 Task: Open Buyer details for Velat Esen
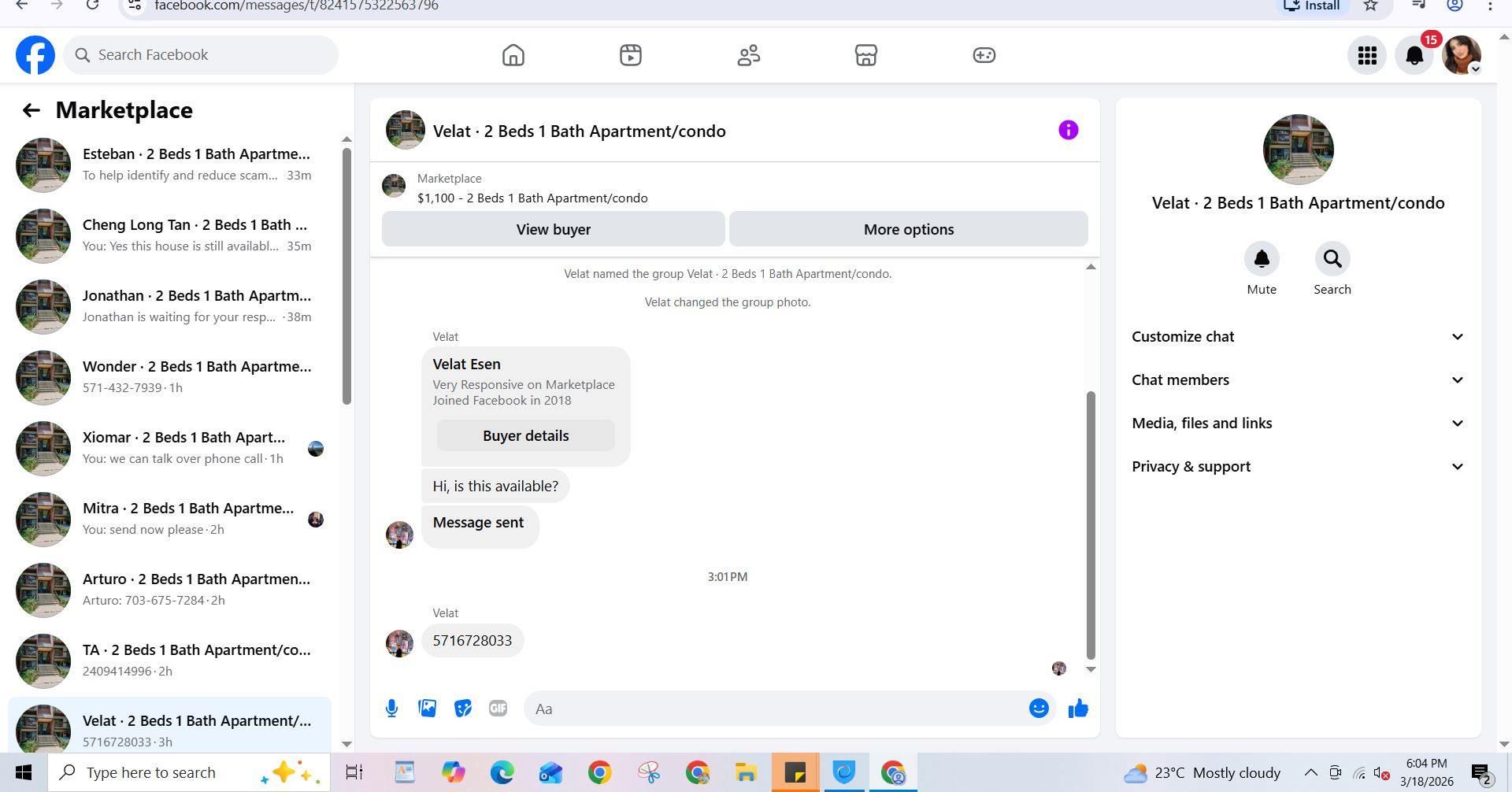coord(526,435)
